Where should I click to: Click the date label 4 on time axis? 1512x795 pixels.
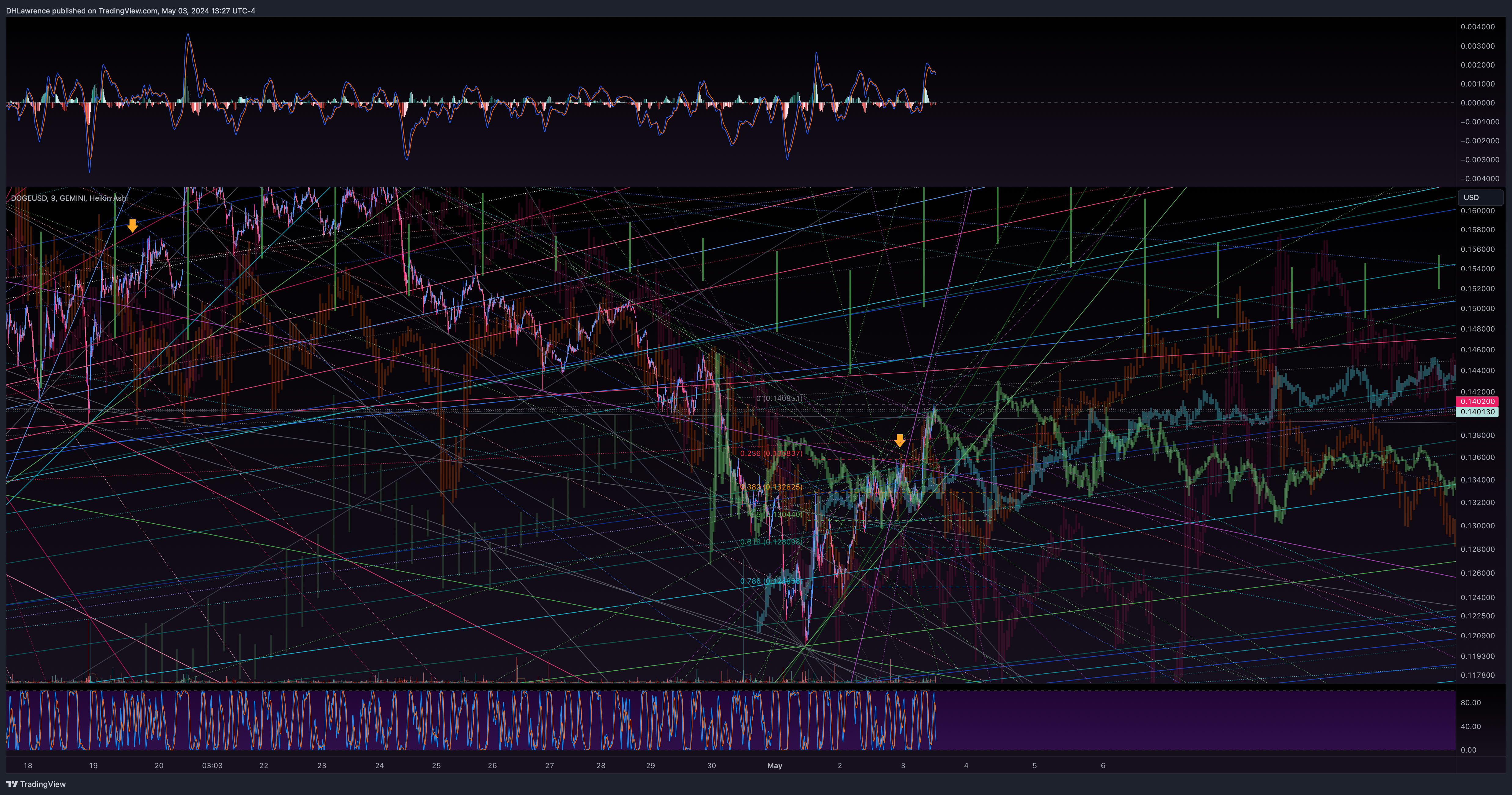pos(966,766)
